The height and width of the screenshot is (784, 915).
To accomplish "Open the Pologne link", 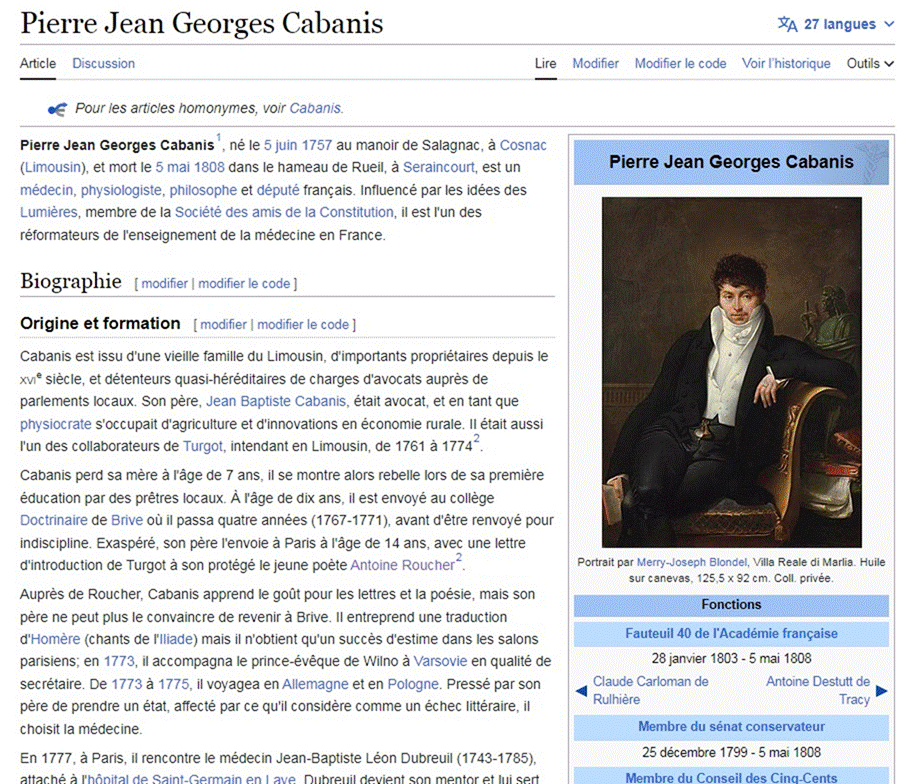I will click(413, 684).
